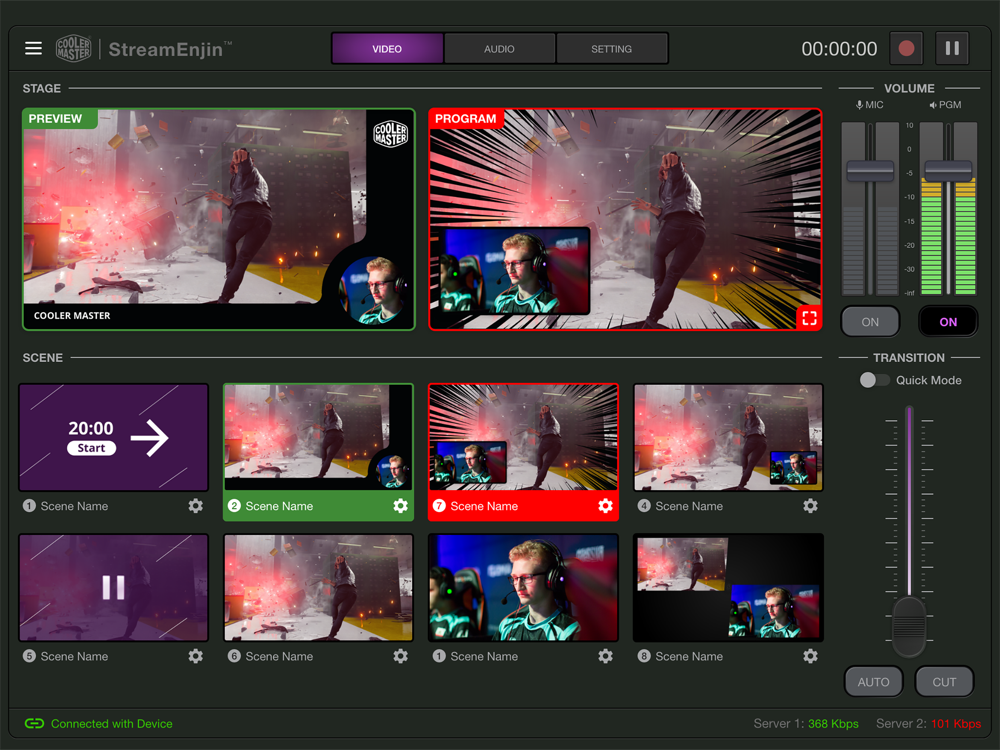Click the microphone icon above the MIC fader
The image size is (1000, 750).
point(860,105)
